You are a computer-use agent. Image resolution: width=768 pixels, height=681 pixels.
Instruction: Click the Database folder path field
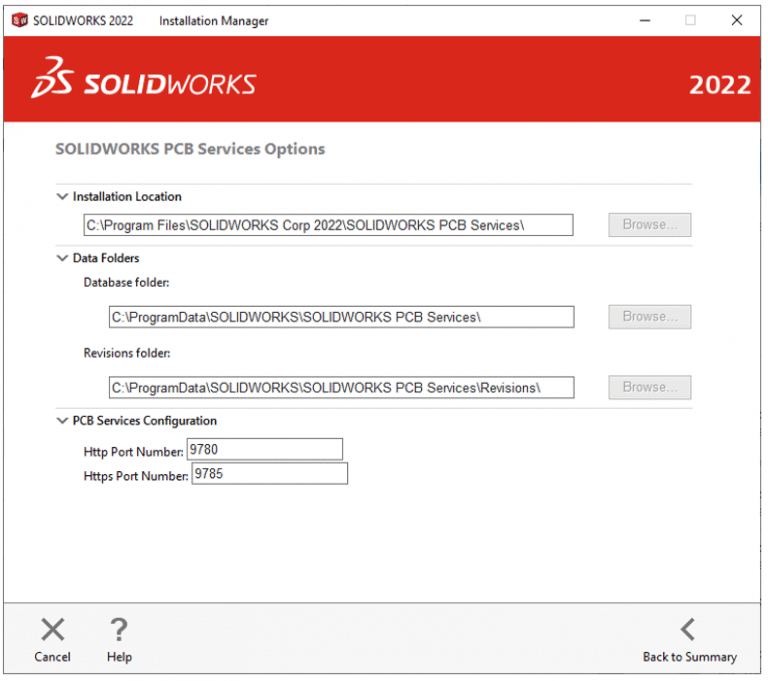tap(341, 317)
